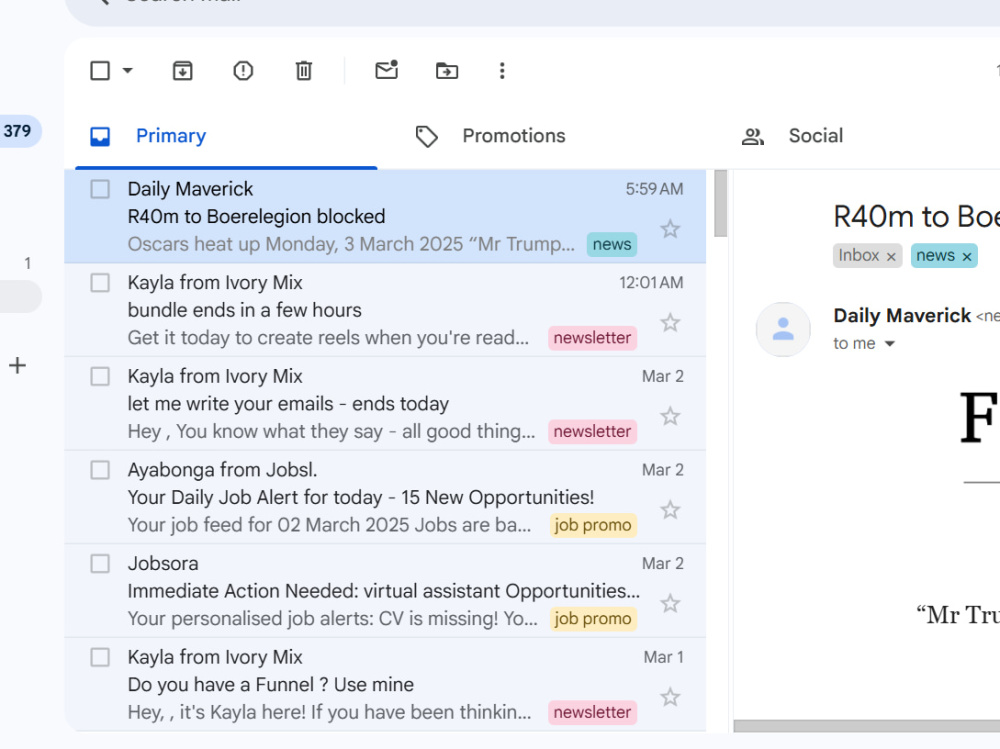
Task: Click the plus icon in left sidebar
Action: pyautogui.click(x=17, y=366)
